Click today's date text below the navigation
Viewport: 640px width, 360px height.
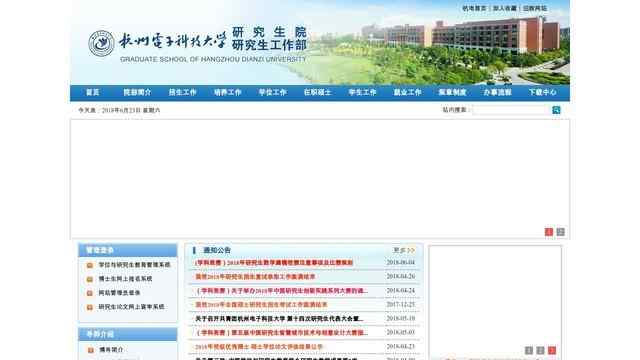click(x=119, y=110)
